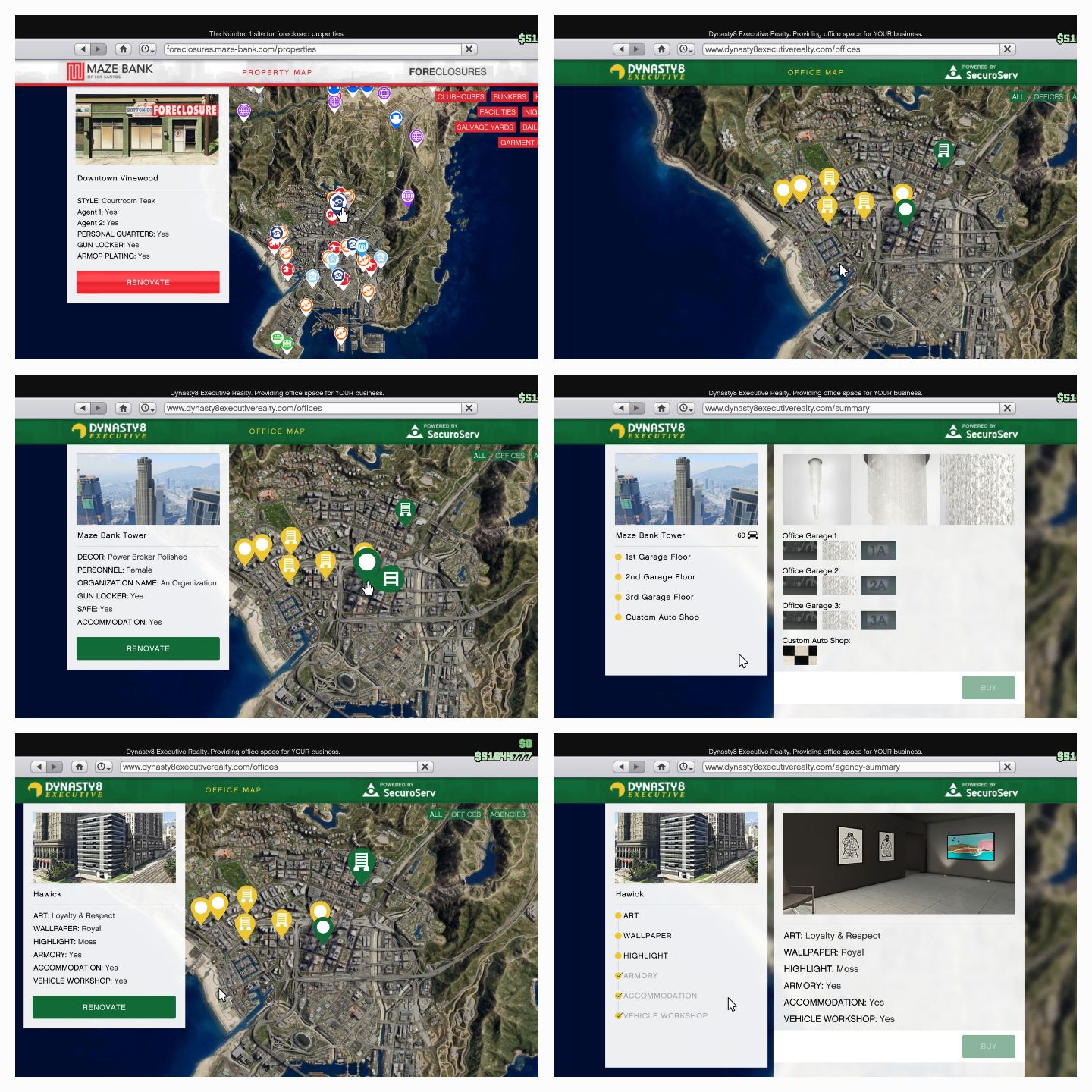This screenshot has width=1092, height=1092.
Task: Open history dropdown in foreclosures browser bar
Action: [x=148, y=49]
